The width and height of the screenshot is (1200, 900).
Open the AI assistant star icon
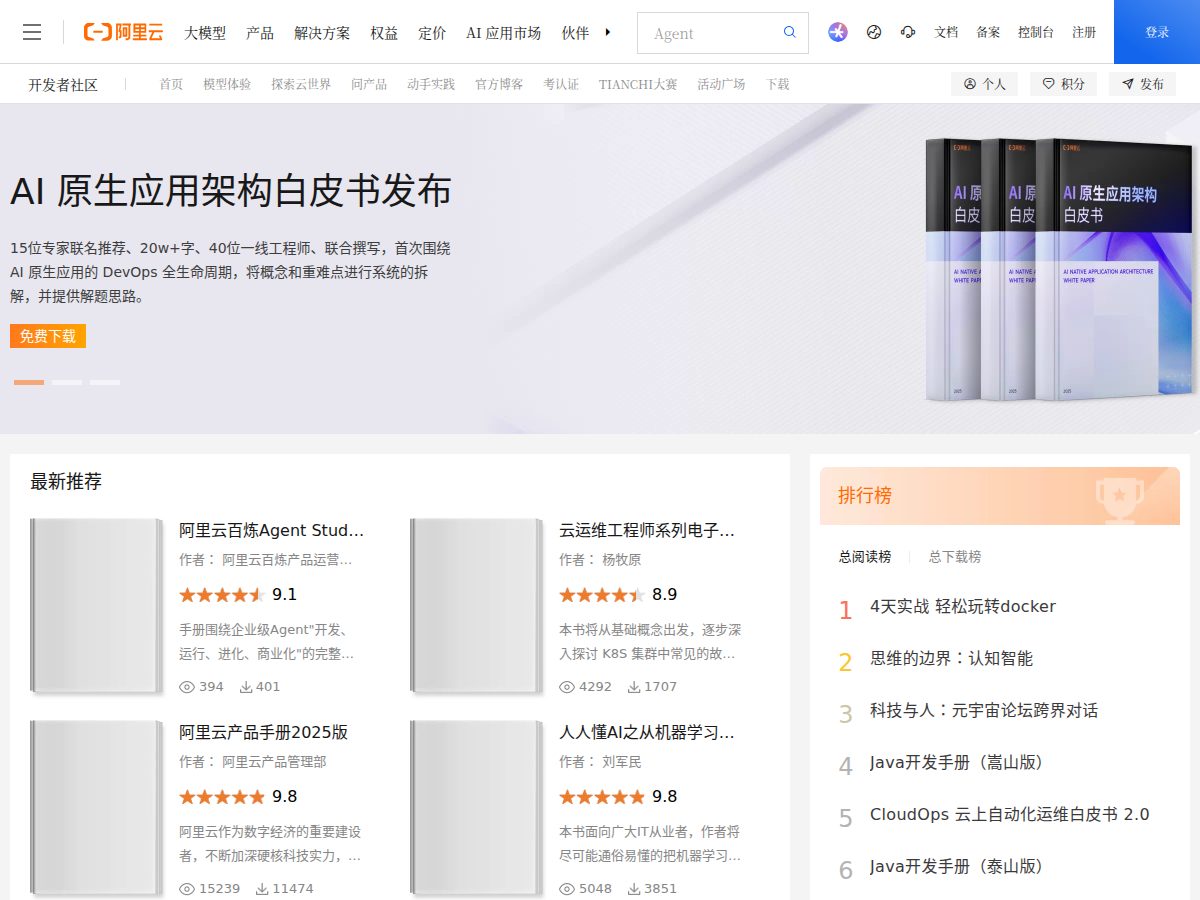pyautogui.click(x=838, y=32)
